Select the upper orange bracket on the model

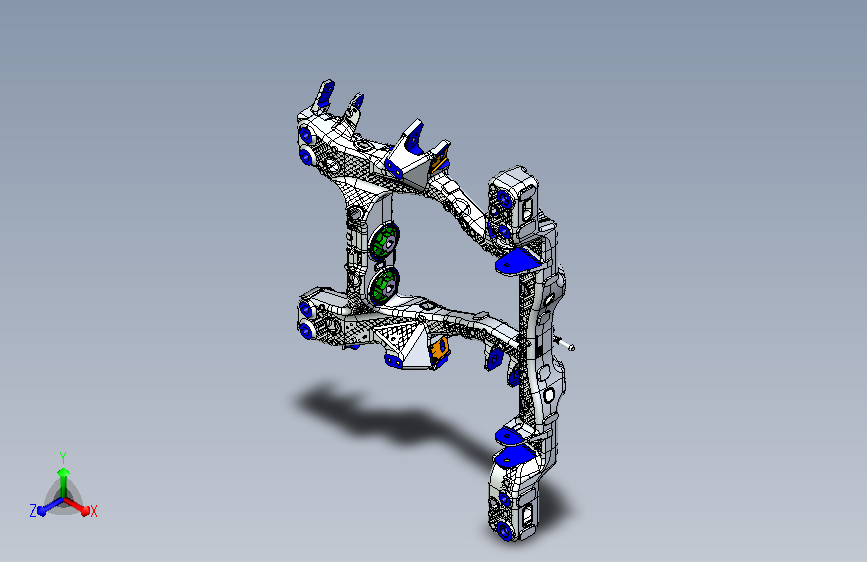click(440, 161)
